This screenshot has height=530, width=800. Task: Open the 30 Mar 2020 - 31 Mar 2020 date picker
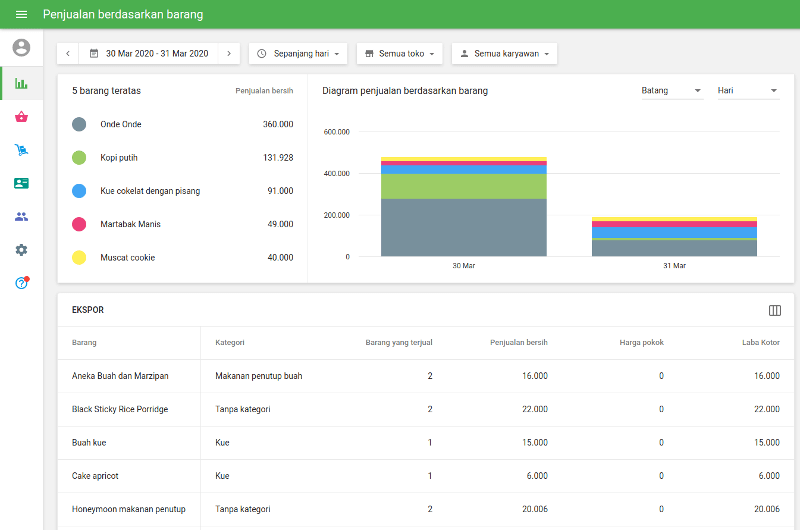(x=149, y=53)
